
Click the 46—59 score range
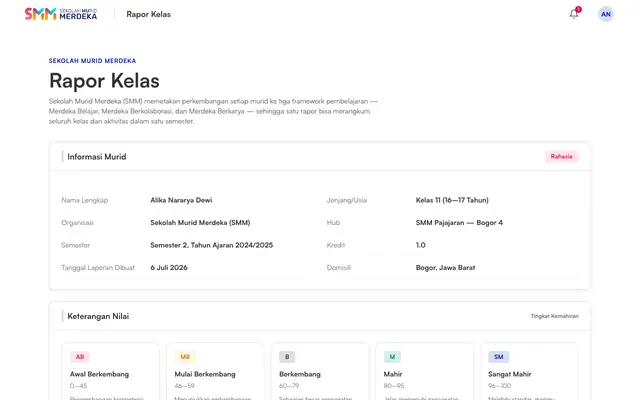[184, 386]
